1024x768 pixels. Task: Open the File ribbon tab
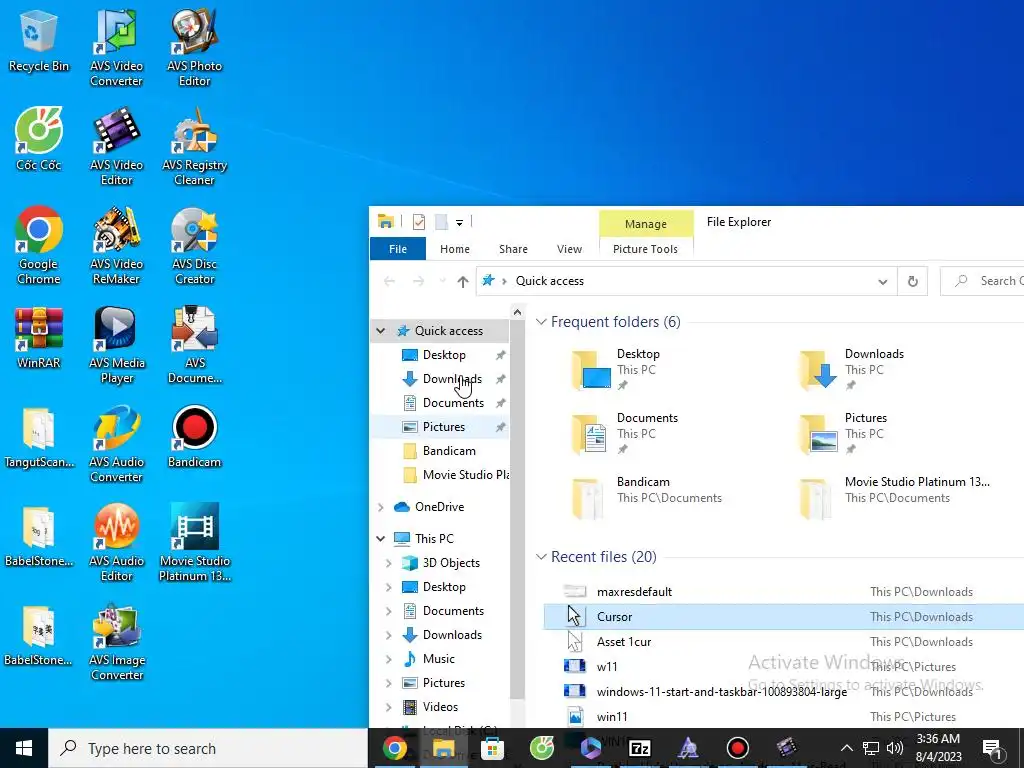[x=398, y=249]
